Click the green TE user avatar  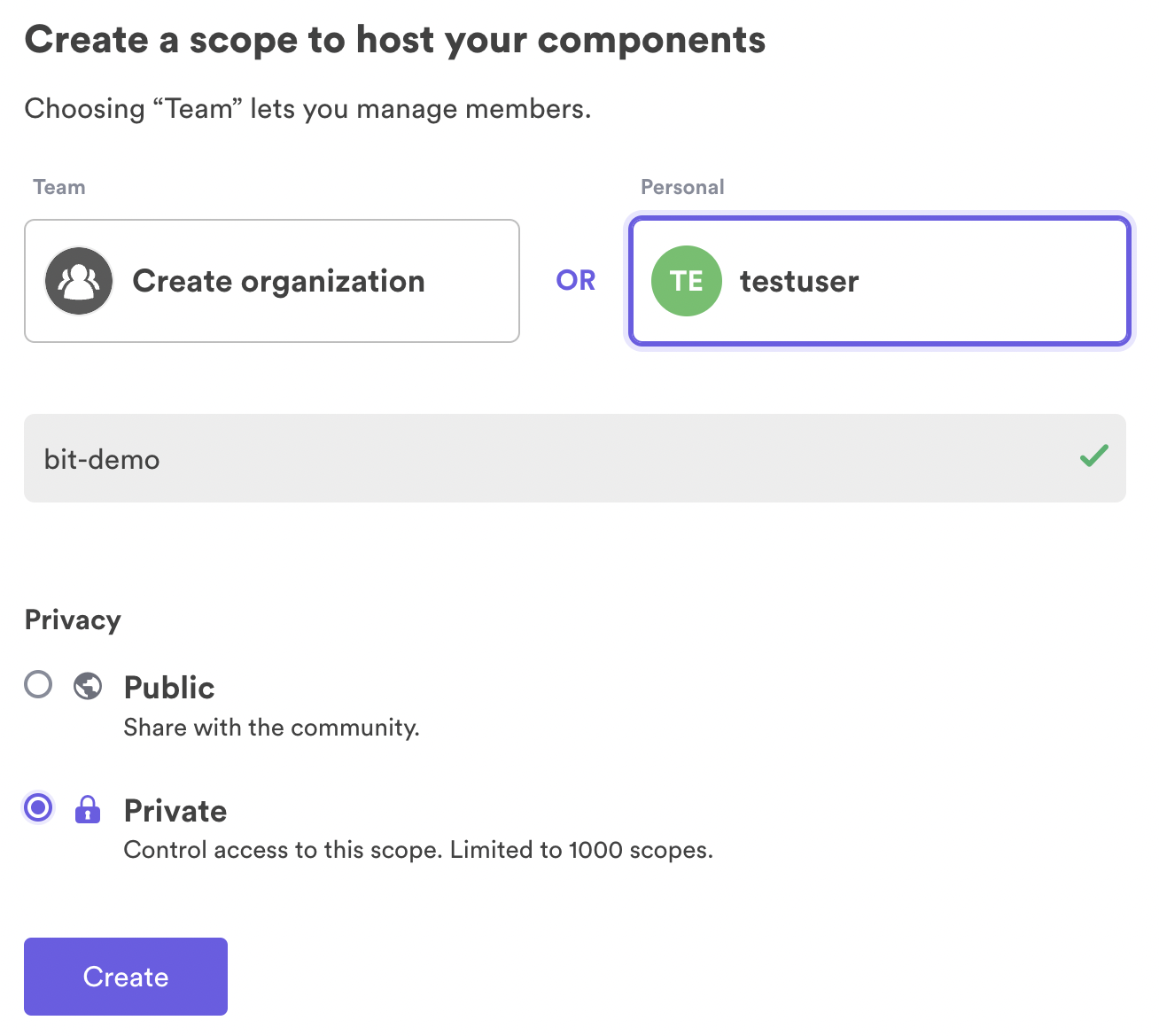click(x=687, y=281)
